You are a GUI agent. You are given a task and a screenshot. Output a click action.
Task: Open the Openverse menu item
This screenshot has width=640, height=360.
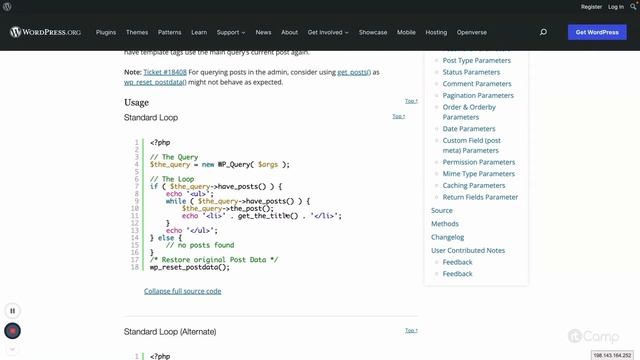[472, 32]
